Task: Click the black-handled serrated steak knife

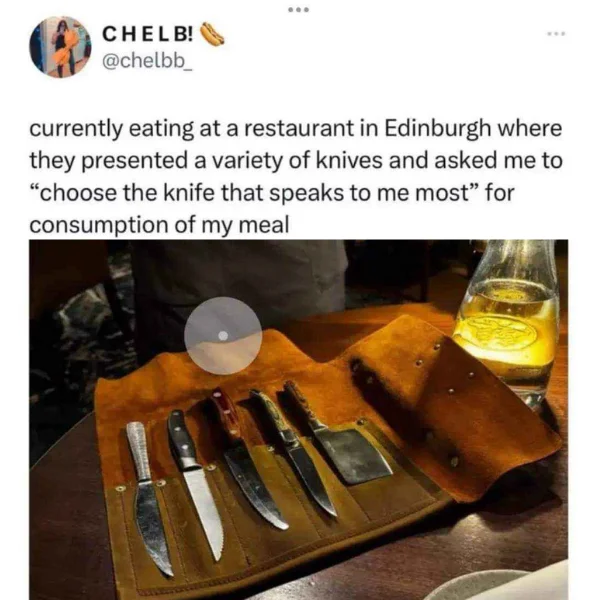Action: (195, 483)
